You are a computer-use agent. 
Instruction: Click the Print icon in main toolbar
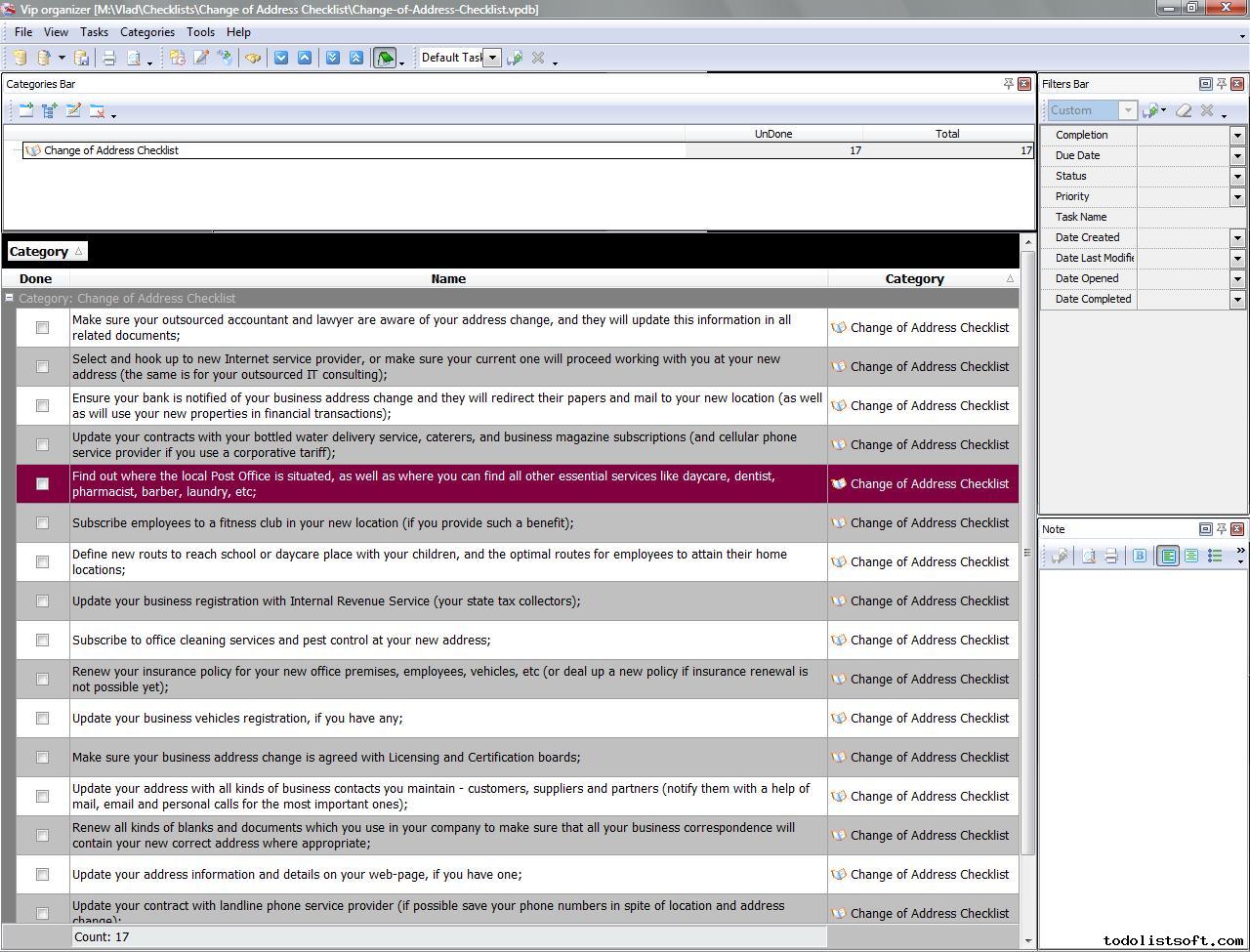[109, 59]
